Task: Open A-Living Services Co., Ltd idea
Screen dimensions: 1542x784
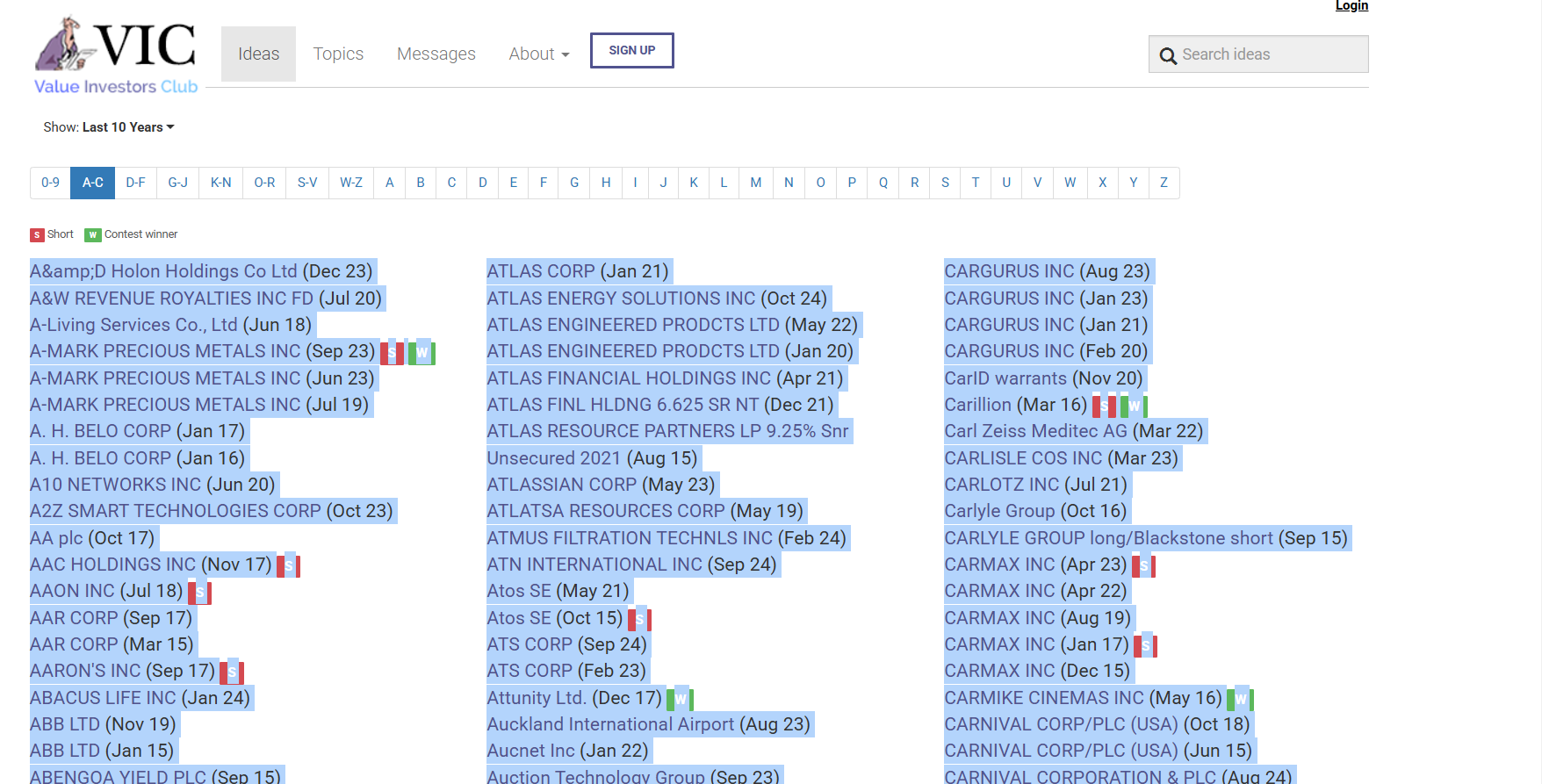Action: pos(133,325)
